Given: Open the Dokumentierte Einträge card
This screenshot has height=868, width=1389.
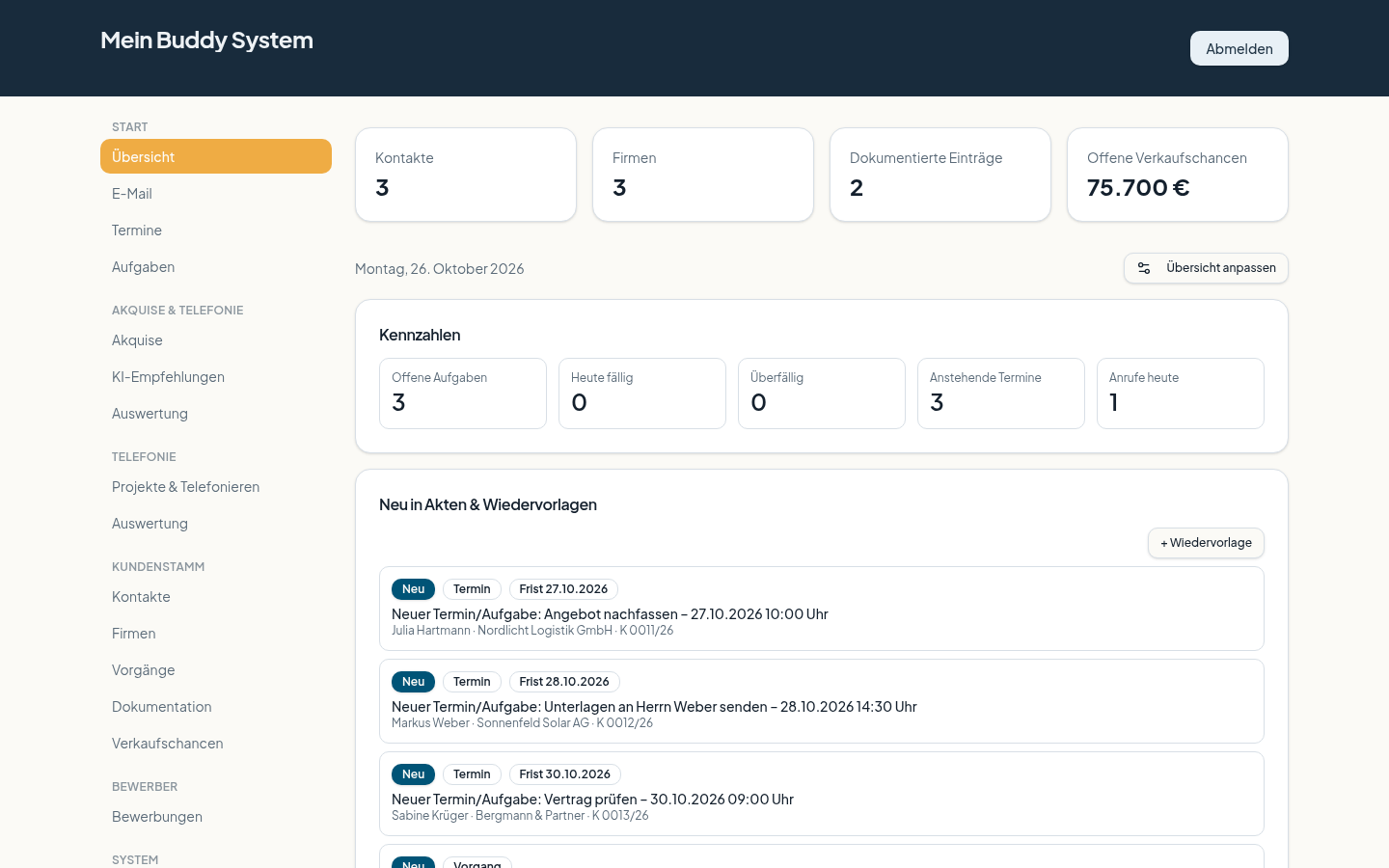Looking at the screenshot, I should 940,175.
